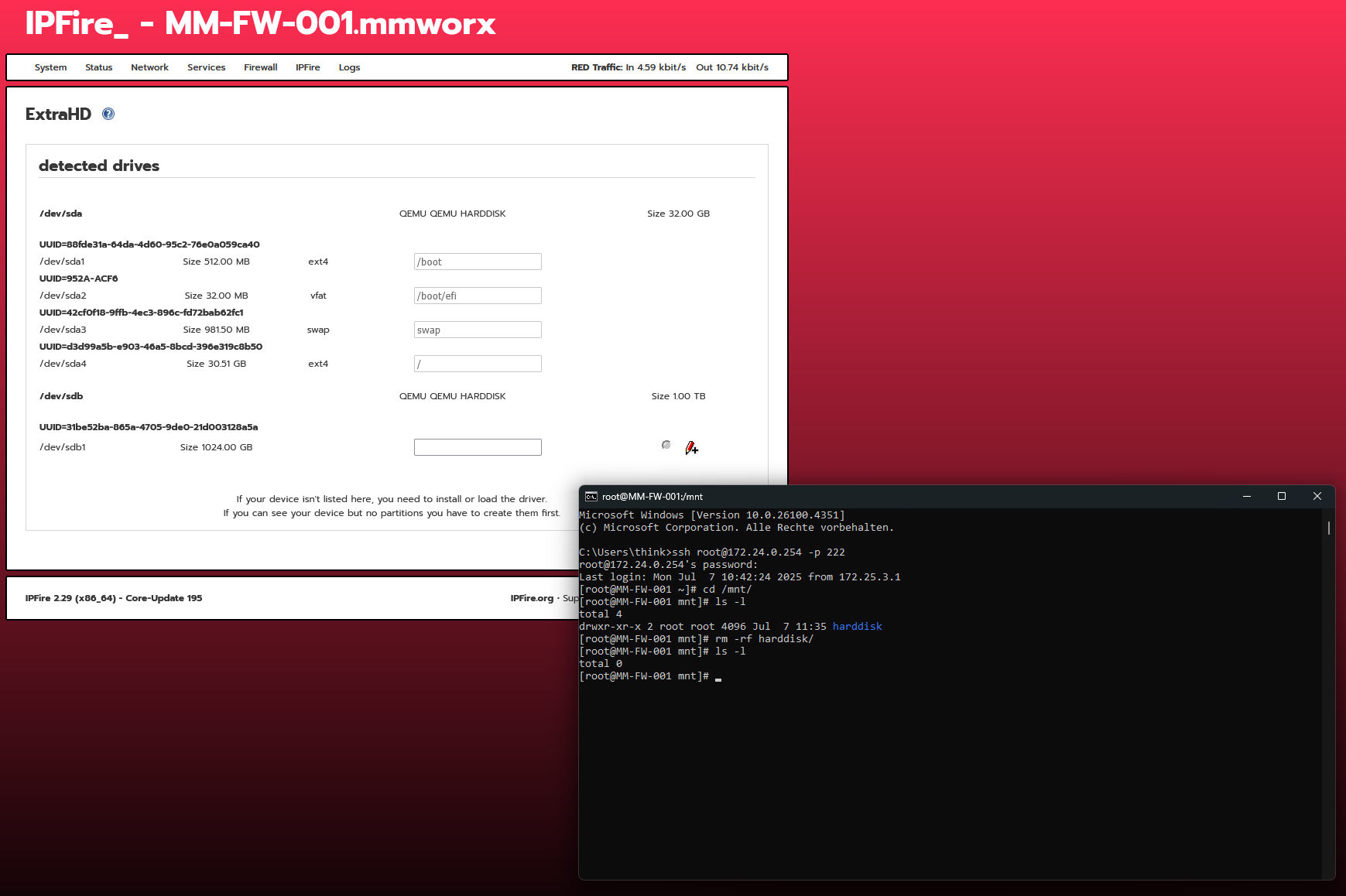Open the IPFire menu
Viewport: 1346px width, 896px height.
pos(307,67)
